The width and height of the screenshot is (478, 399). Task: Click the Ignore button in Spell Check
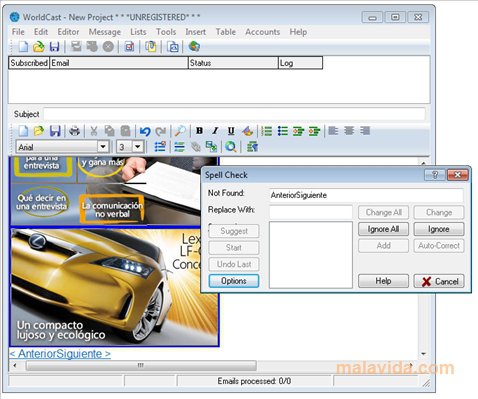(439, 229)
